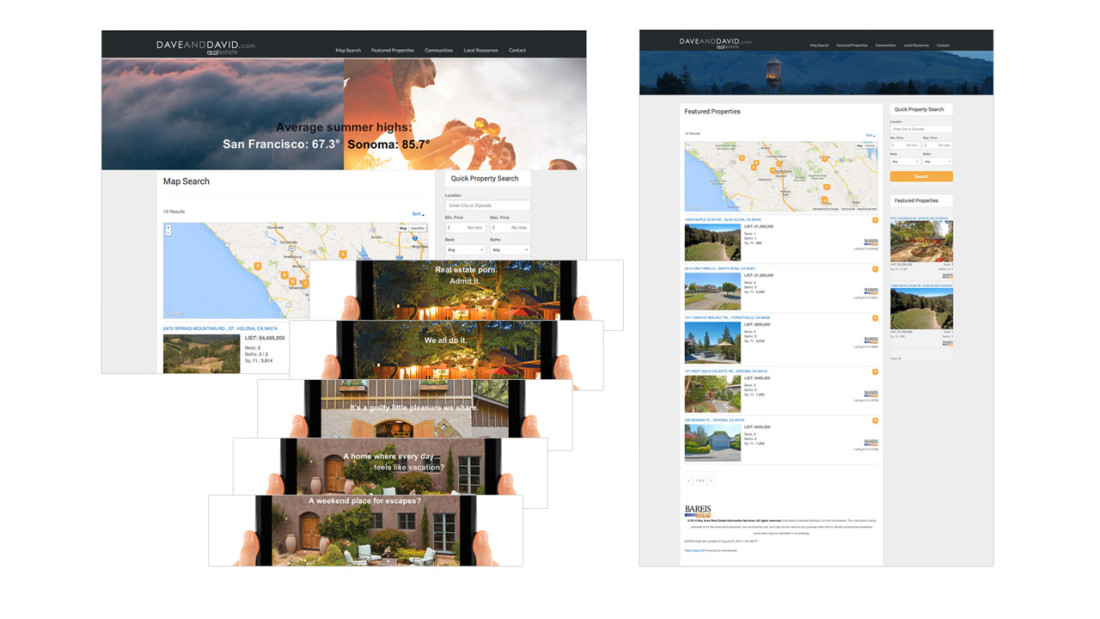Click the orange star icon on first right listing
1100x619 pixels.
click(x=875, y=220)
